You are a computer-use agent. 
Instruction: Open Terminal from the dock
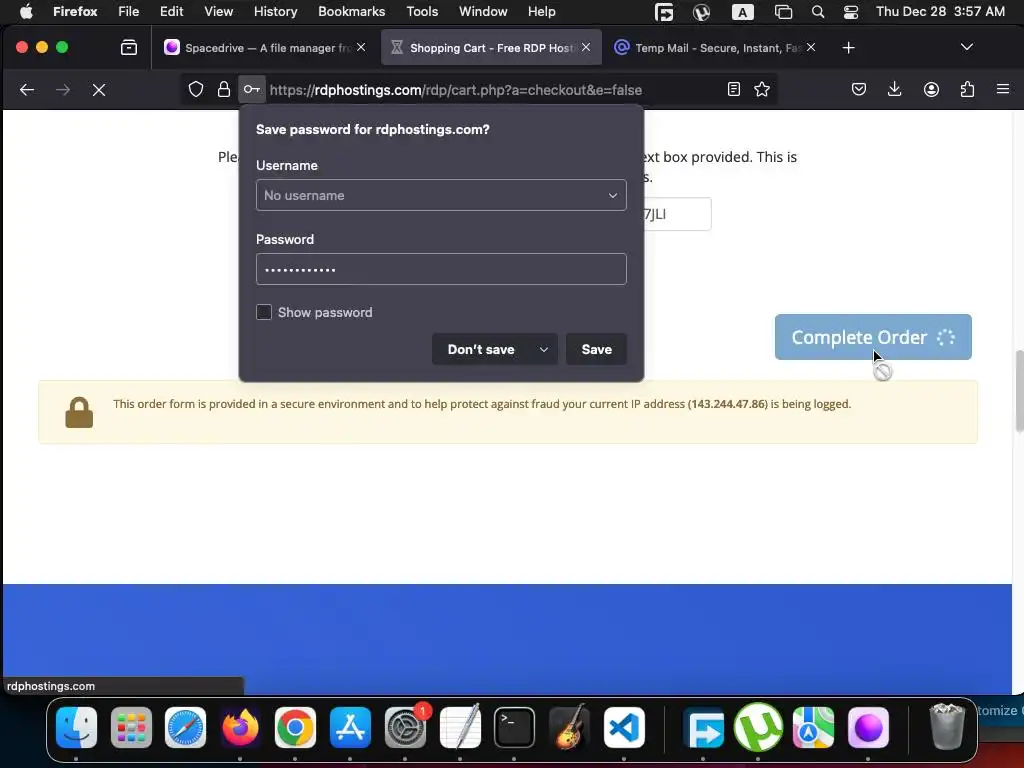(515, 727)
